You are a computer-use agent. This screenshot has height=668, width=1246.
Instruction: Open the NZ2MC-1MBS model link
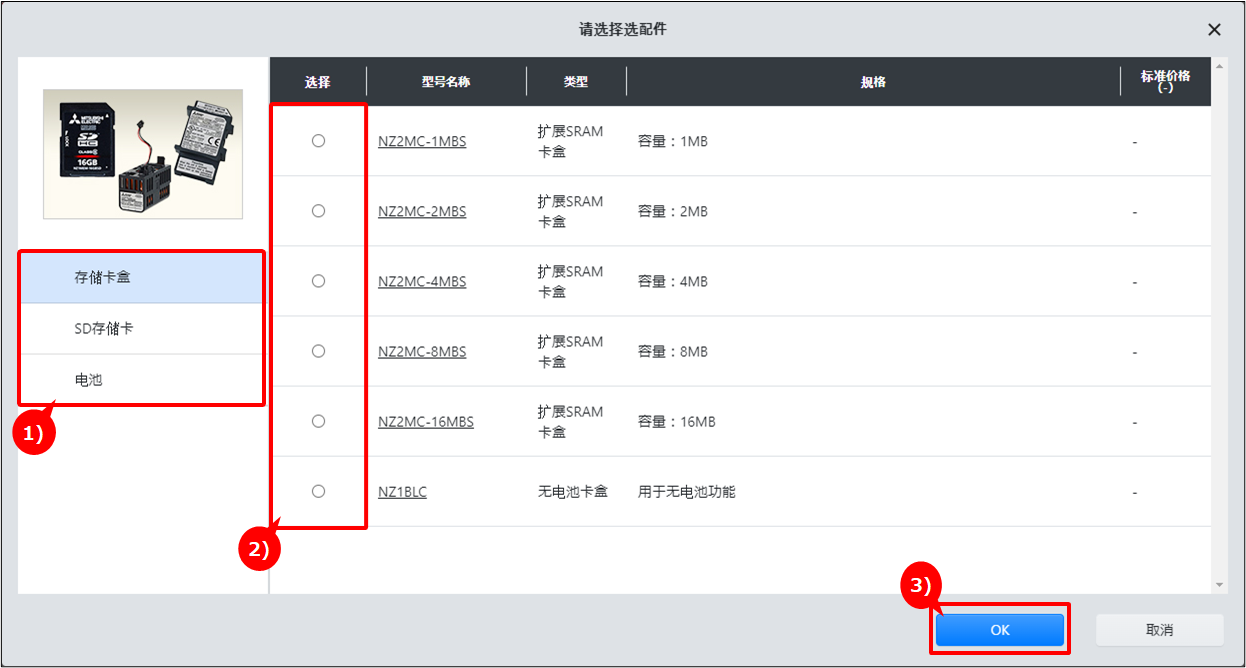click(x=421, y=142)
